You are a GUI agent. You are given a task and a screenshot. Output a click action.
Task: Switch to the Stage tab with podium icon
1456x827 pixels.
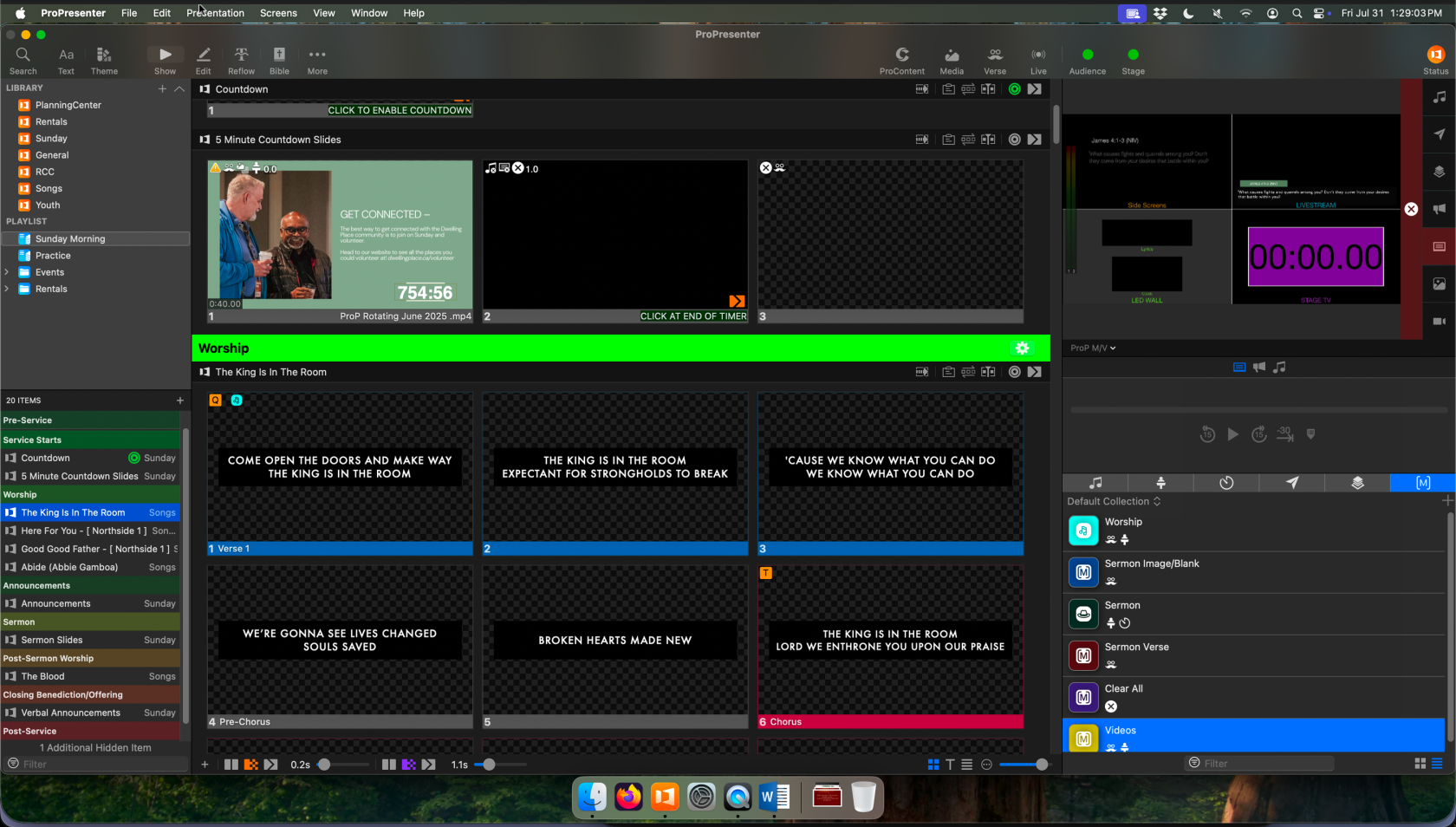point(1160,483)
